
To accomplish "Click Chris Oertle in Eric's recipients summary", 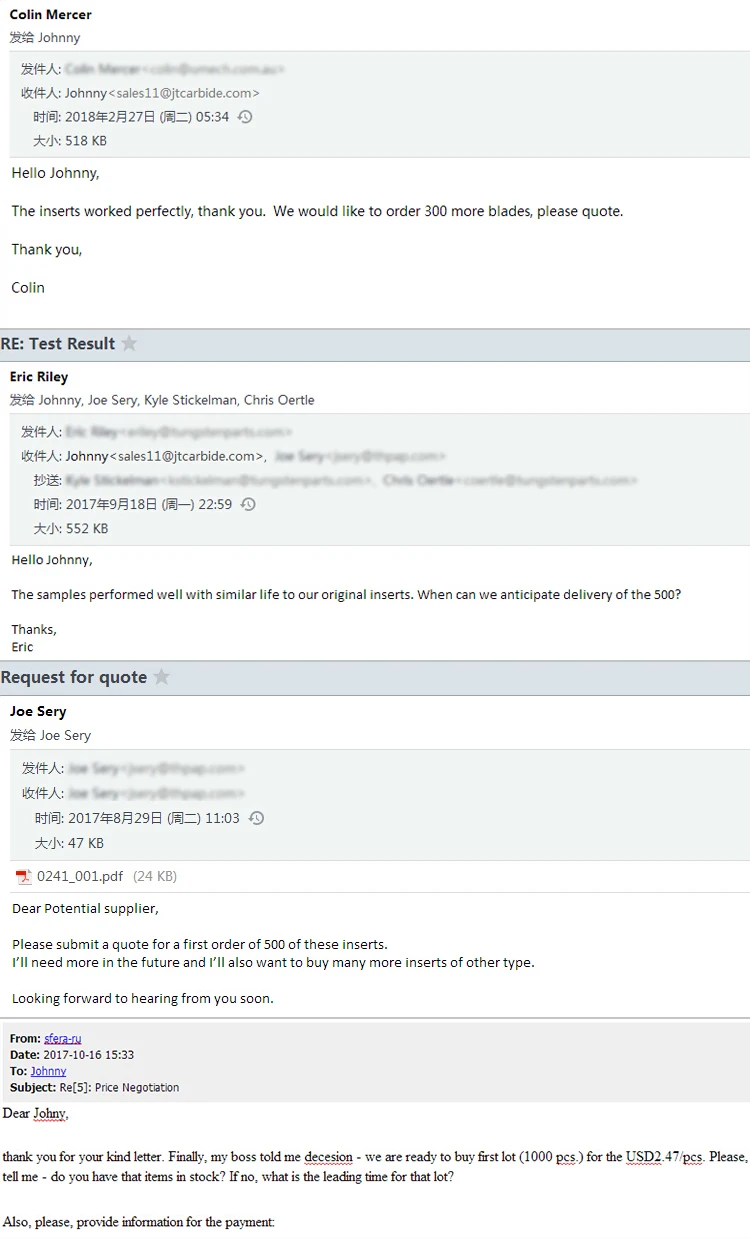I will (x=279, y=400).
